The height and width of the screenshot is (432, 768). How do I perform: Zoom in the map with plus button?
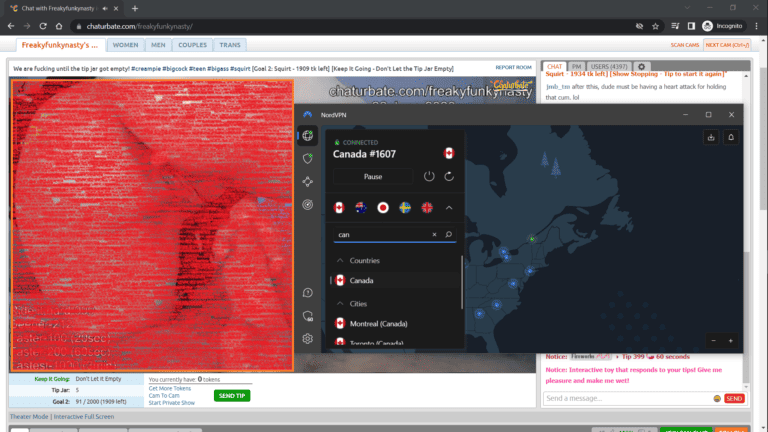coord(731,341)
